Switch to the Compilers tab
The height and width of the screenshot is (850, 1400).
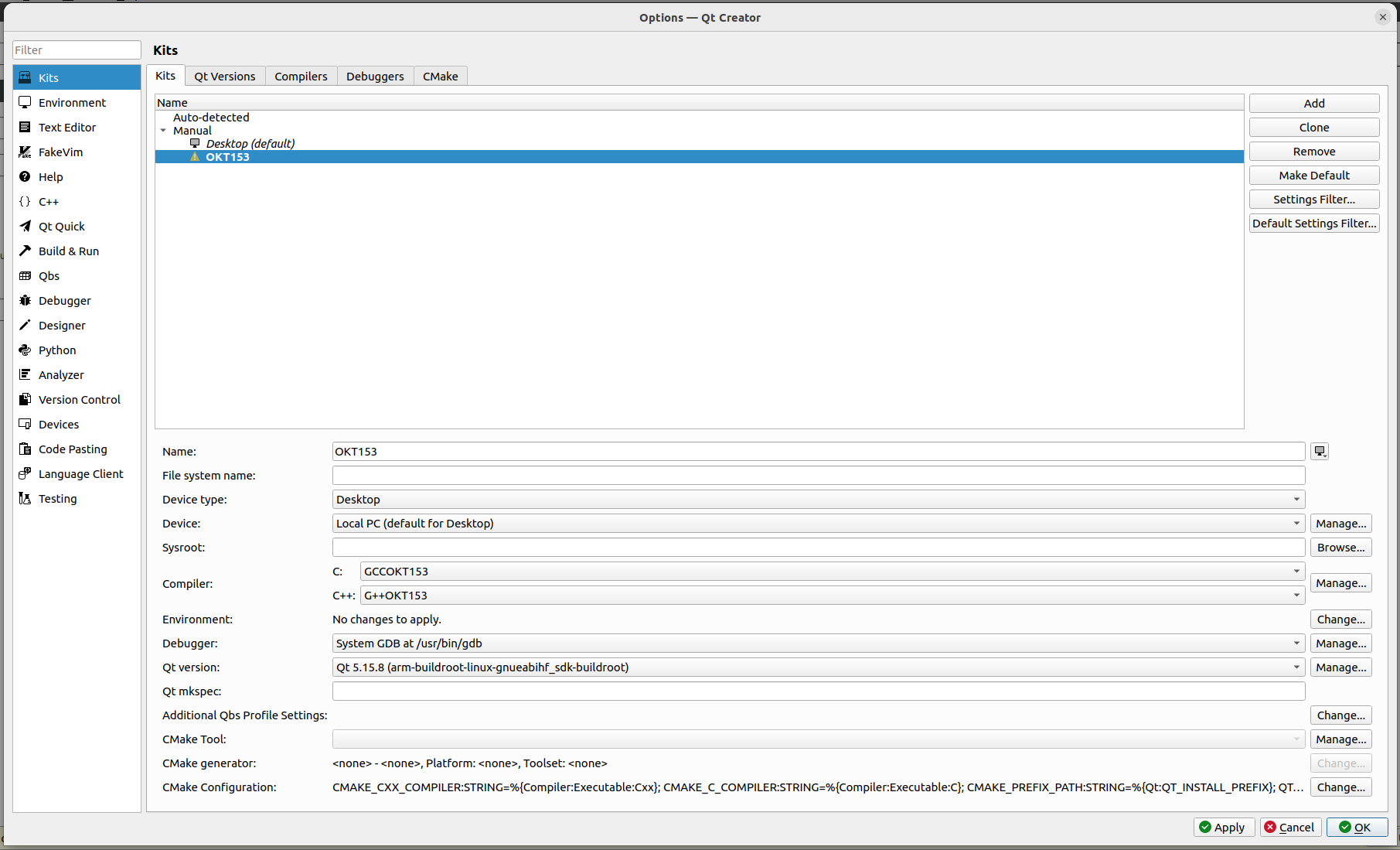(301, 77)
